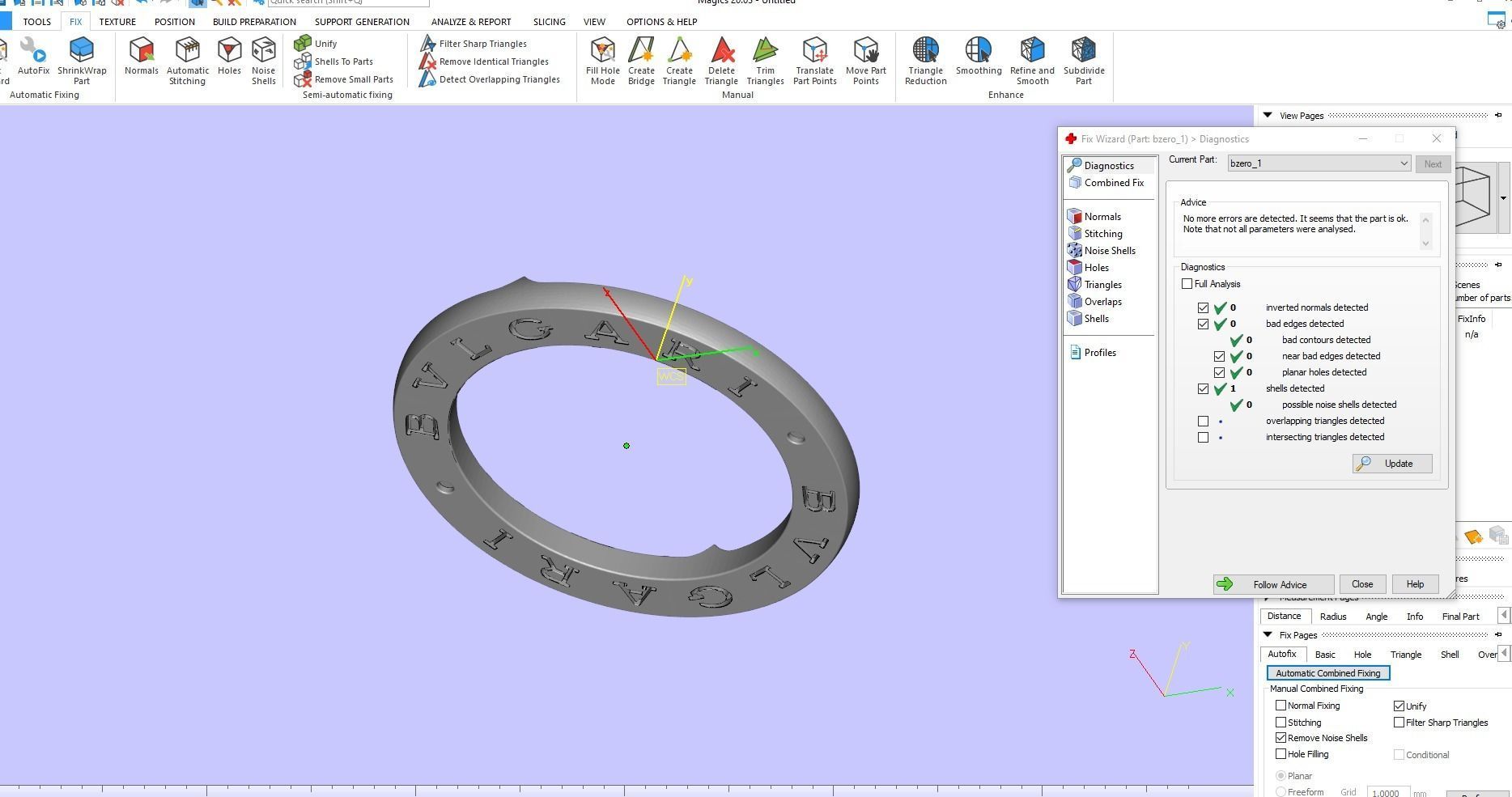Toggle shells detected checkbox

click(x=1203, y=388)
